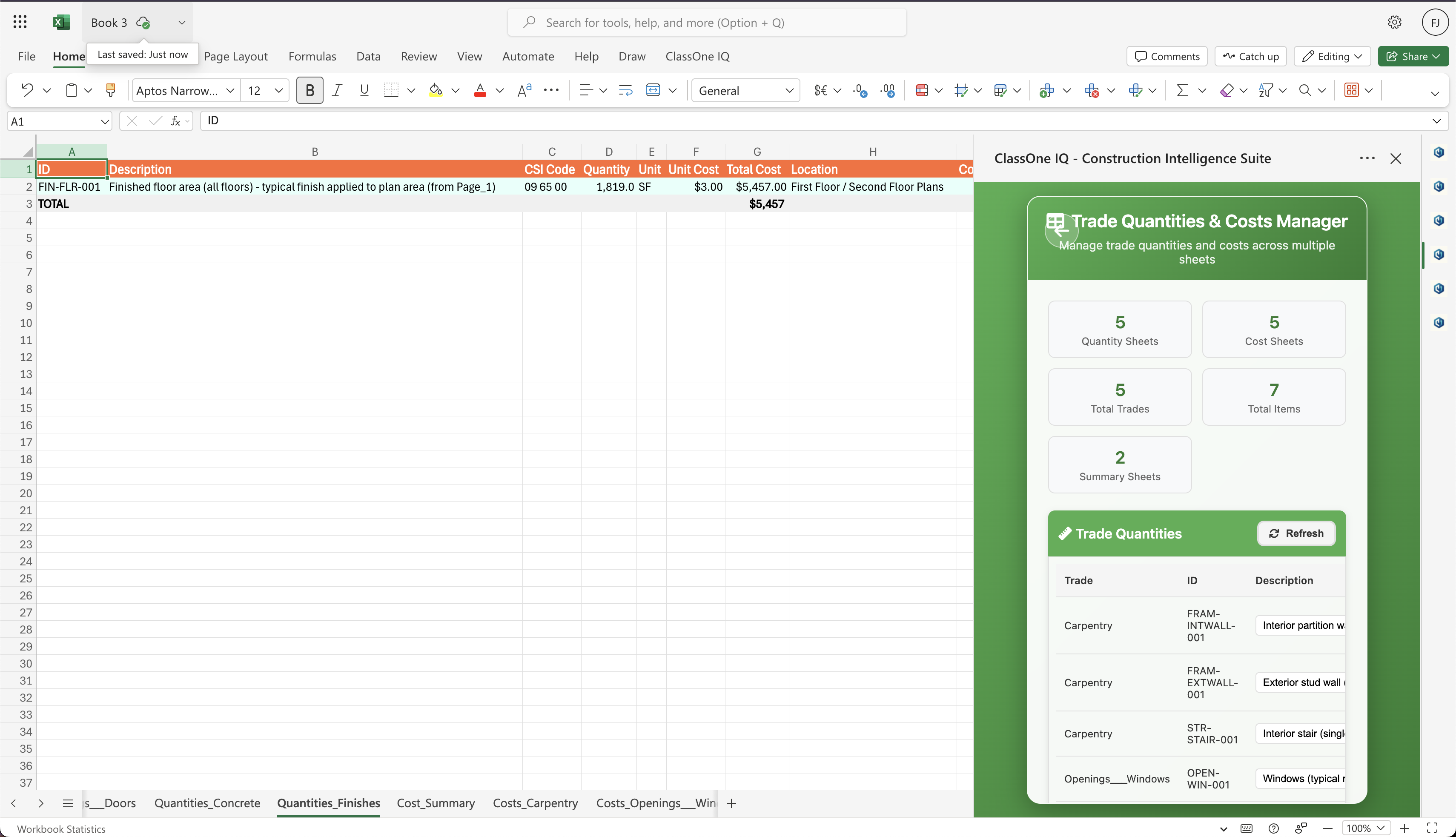This screenshot has width=1456, height=837.
Task: Expand the General number format dropdown
Action: tap(789, 90)
